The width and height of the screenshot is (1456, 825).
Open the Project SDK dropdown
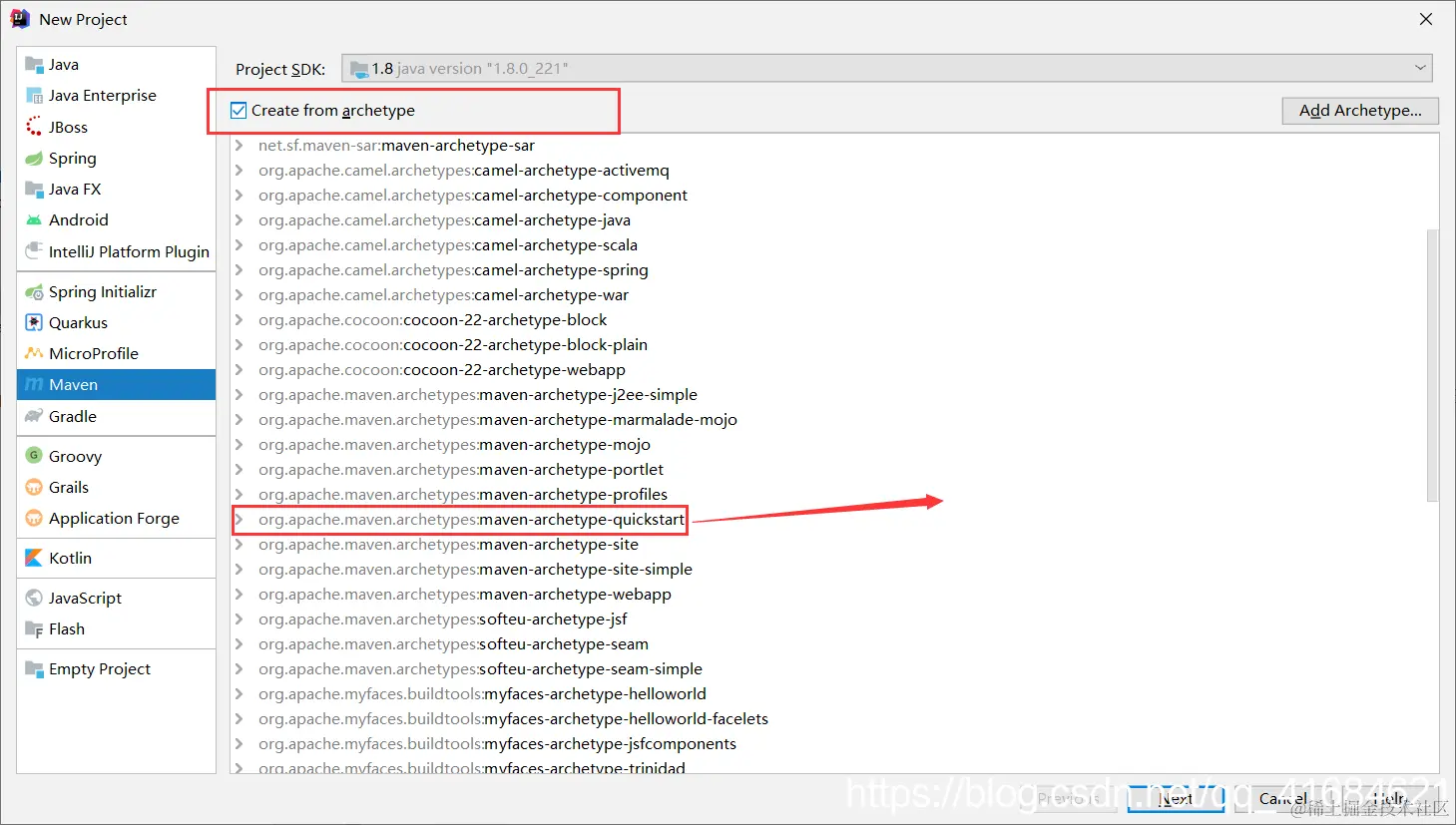887,68
